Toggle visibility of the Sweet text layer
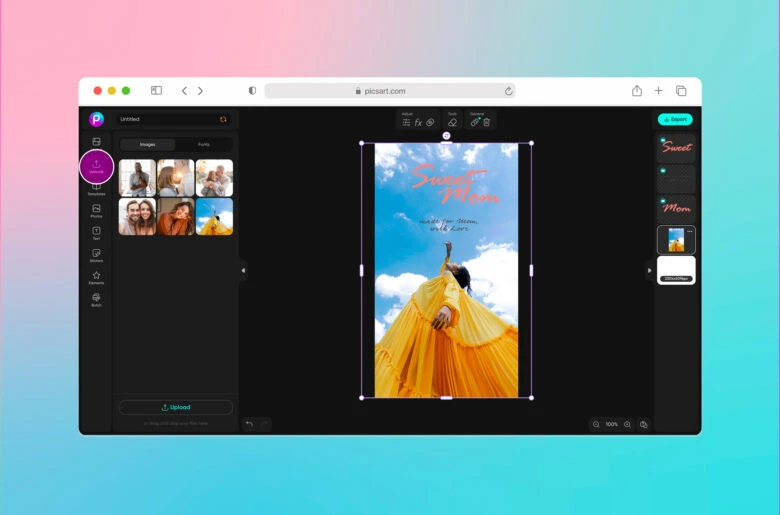 pyautogui.click(x=662, y=140)
